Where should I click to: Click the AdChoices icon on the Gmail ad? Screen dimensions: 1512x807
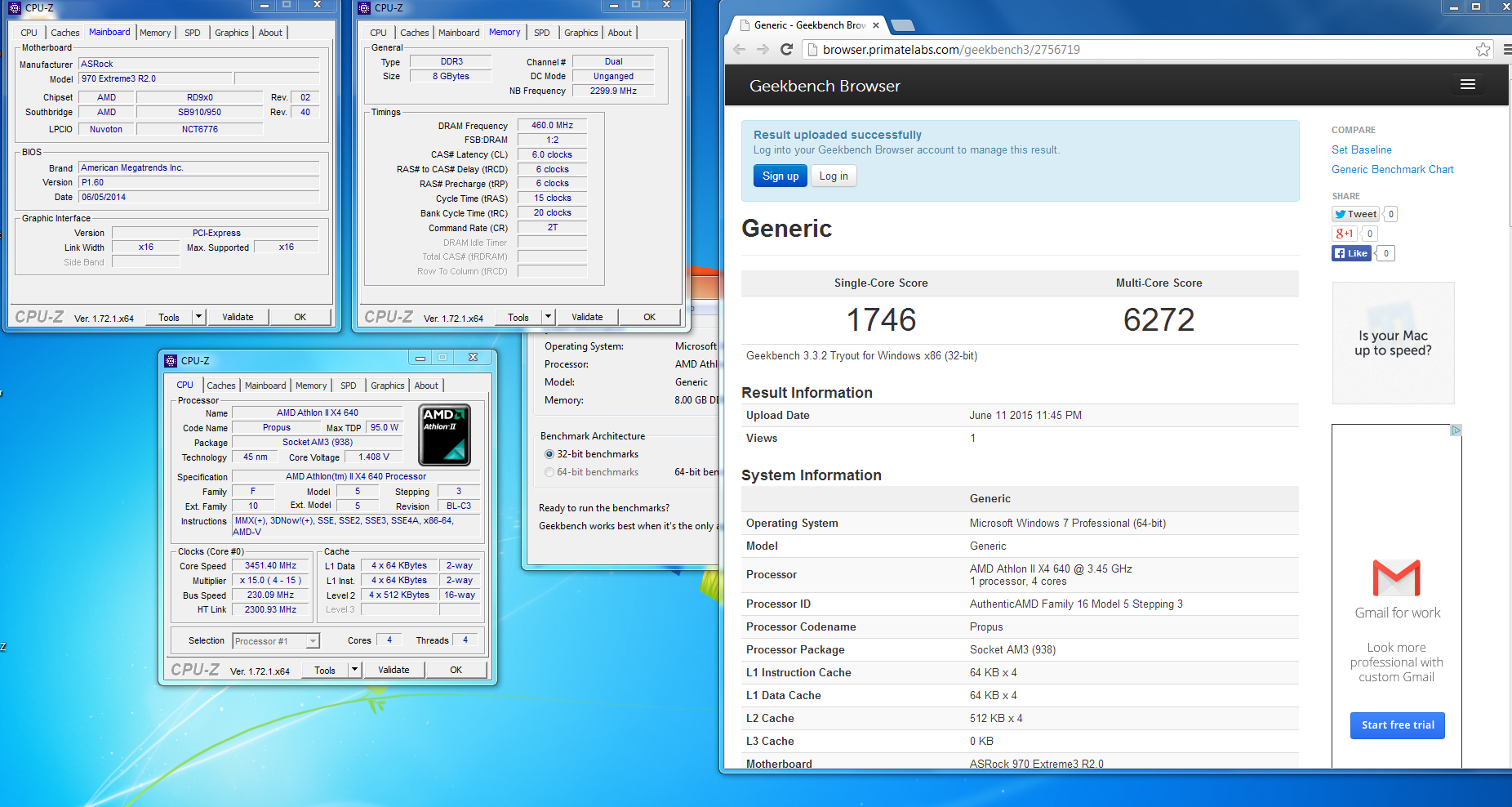pyautogui.click(x=1455, y=430)
